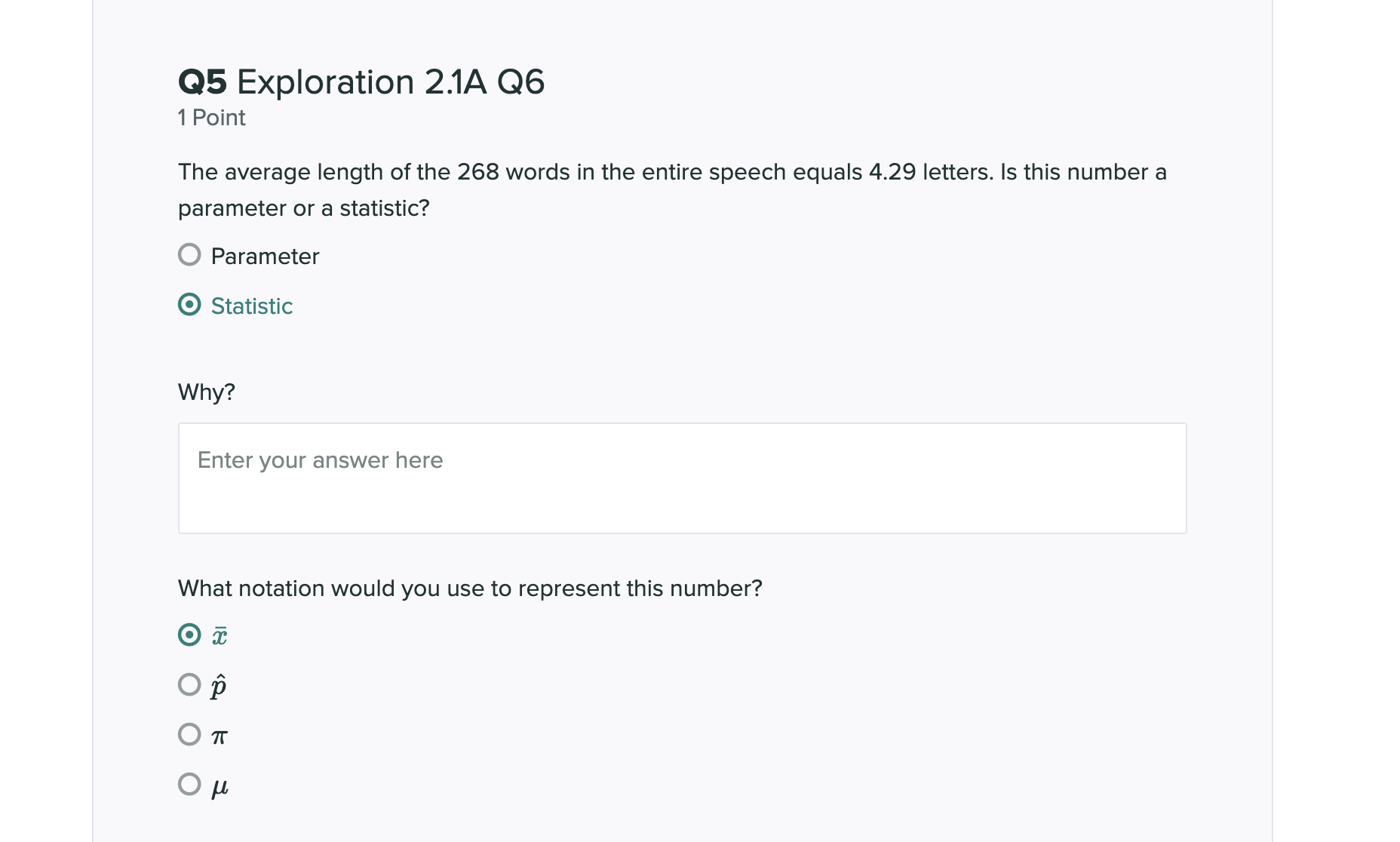Click the Parameter option label text
1400x842 pixels.
click(x=265, y=256)
